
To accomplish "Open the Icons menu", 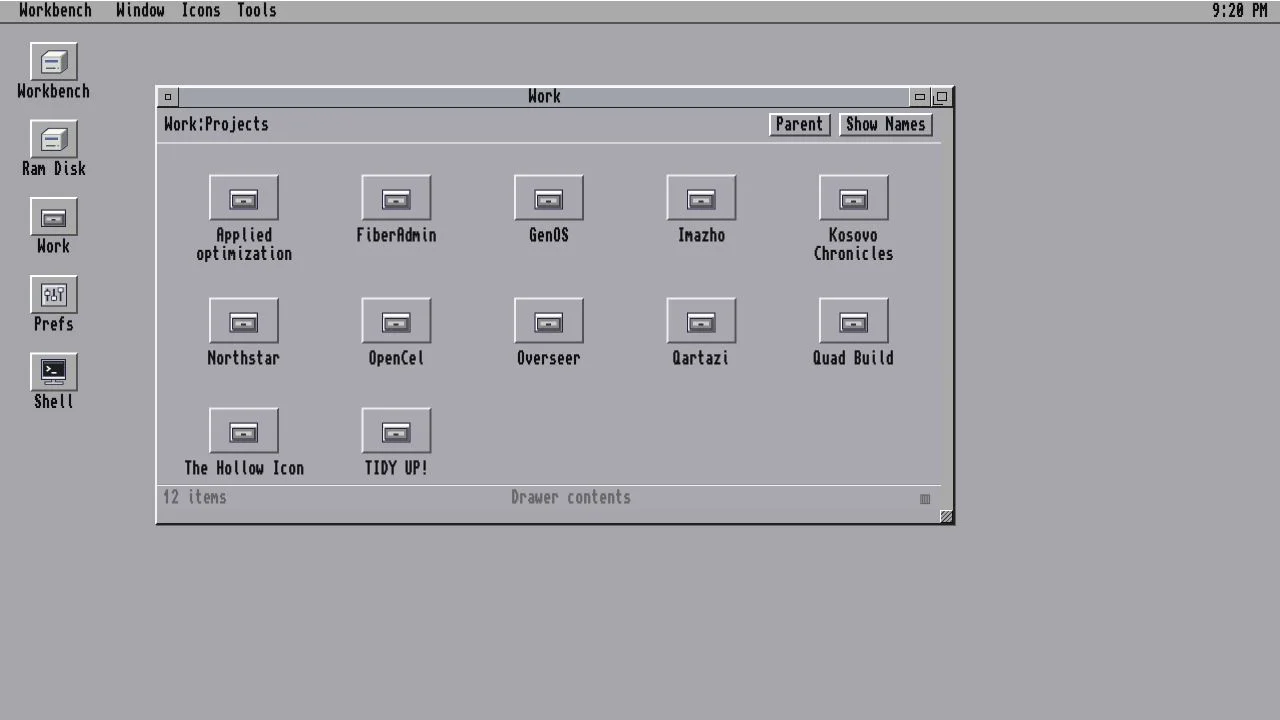I will (201, 10).
